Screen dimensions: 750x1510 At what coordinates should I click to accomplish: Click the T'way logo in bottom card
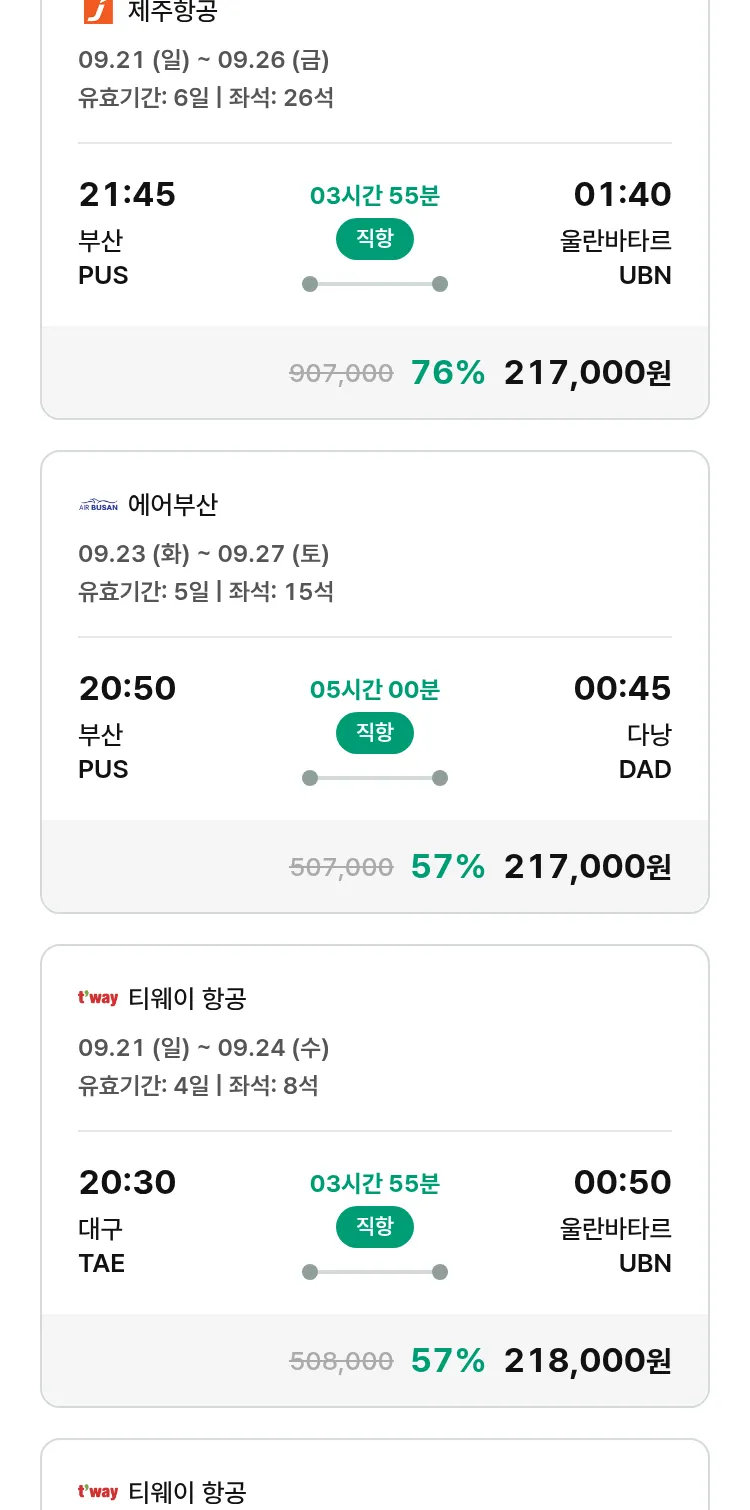click(x=98, y=1492)
